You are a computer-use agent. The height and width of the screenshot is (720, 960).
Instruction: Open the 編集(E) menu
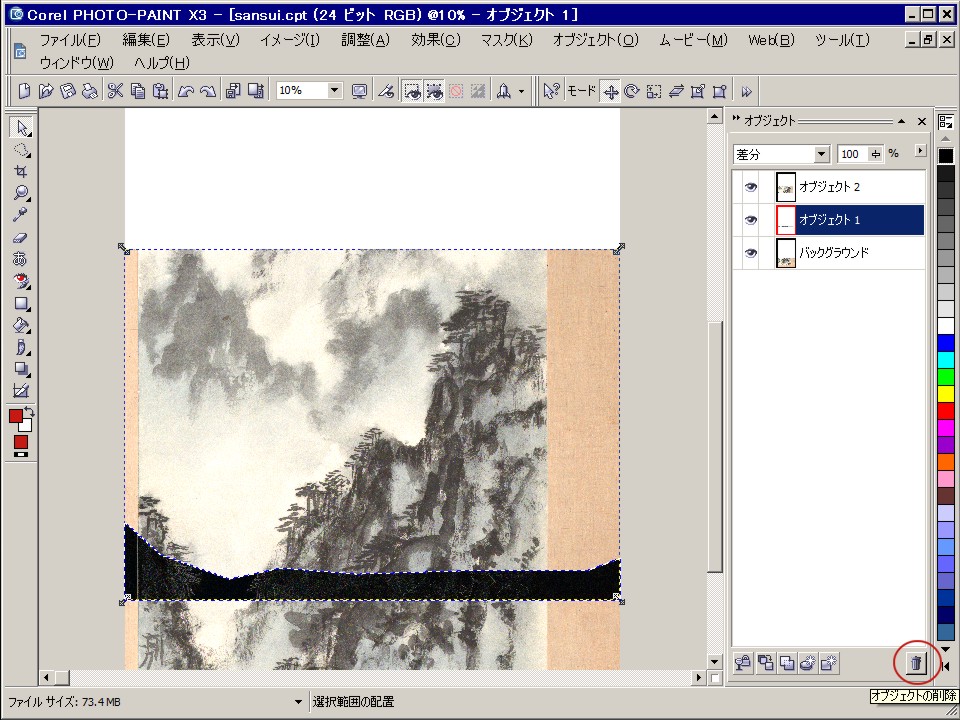coord(146,40)
